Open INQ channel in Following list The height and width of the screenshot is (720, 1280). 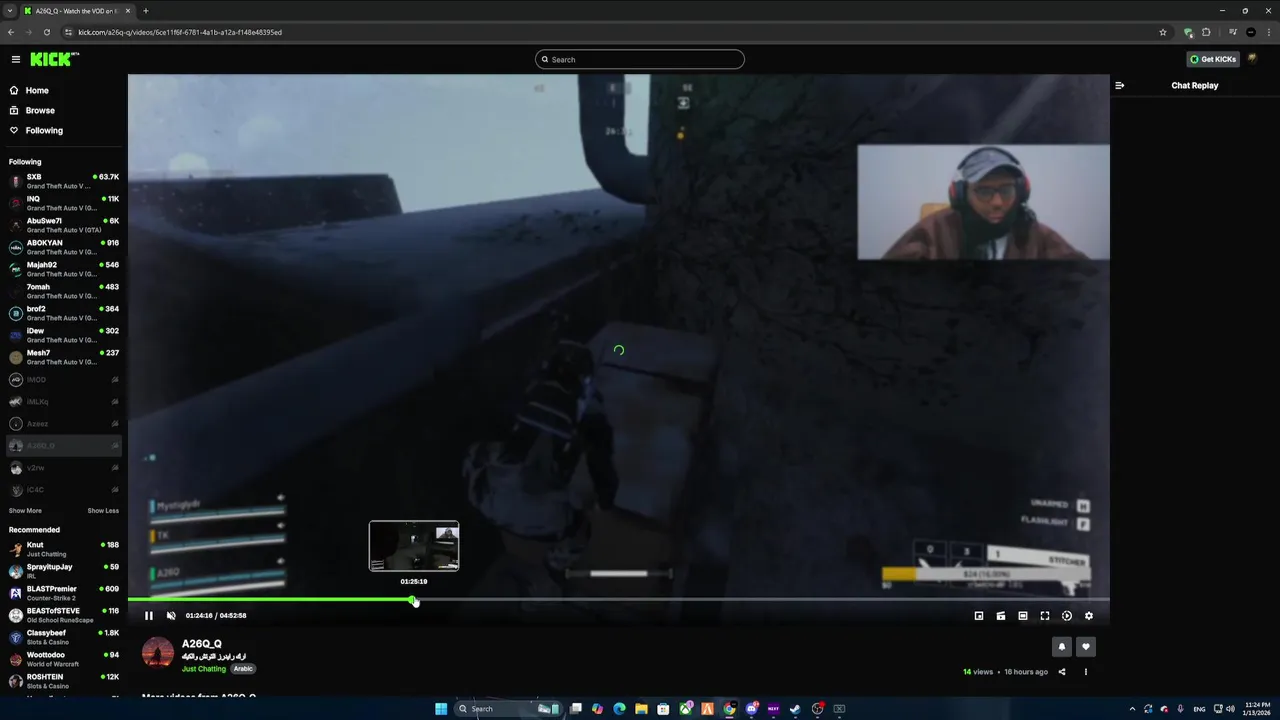coord(64,203)
